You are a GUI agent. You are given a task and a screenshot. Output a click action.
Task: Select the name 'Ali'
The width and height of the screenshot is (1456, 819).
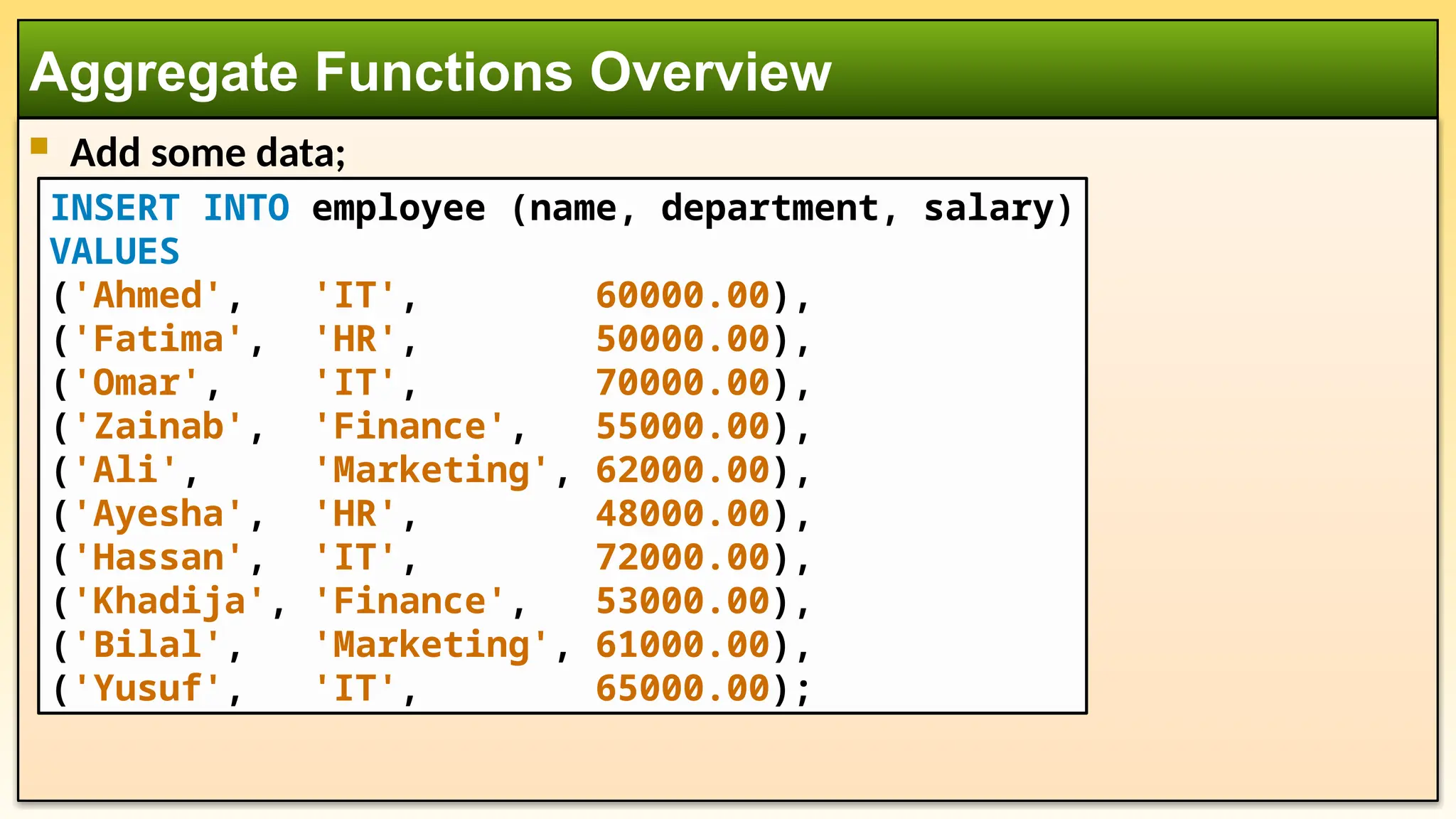pyautogui.click(x=126, y=470)
